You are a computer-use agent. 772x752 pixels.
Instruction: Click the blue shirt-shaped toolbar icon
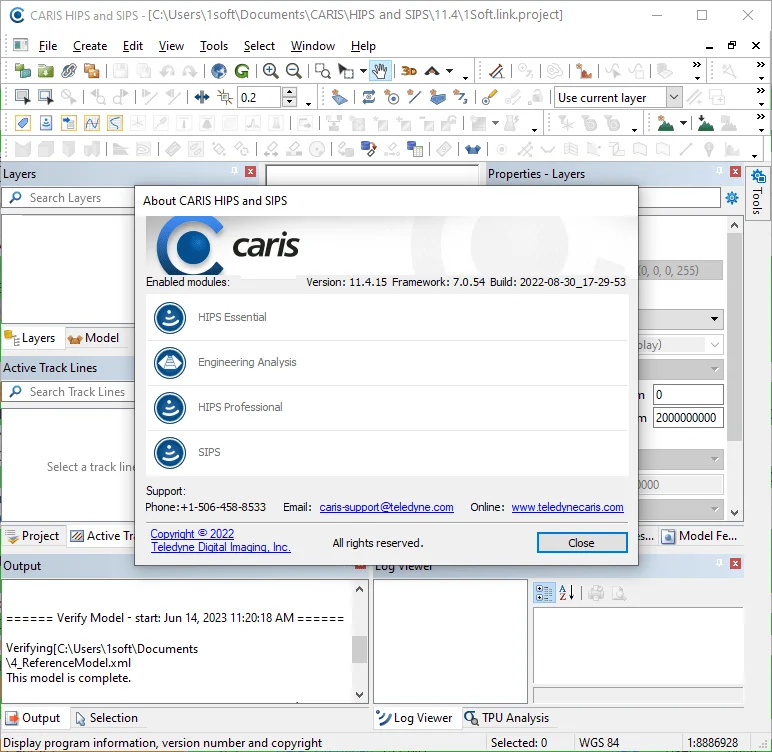coord(473,148)
